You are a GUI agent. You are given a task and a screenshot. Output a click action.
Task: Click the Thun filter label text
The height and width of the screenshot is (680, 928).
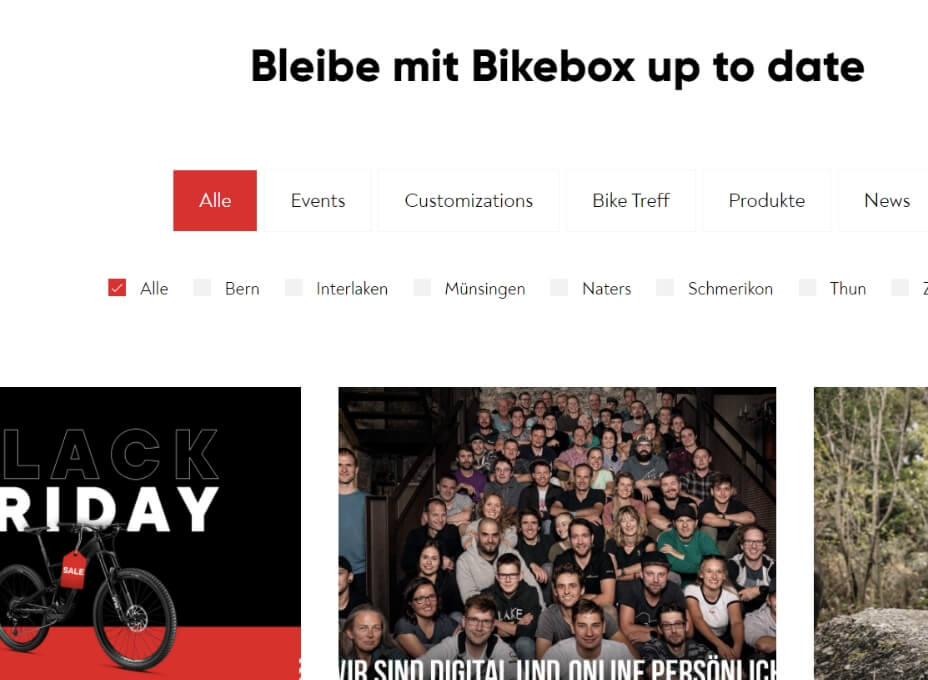[848, 289]
